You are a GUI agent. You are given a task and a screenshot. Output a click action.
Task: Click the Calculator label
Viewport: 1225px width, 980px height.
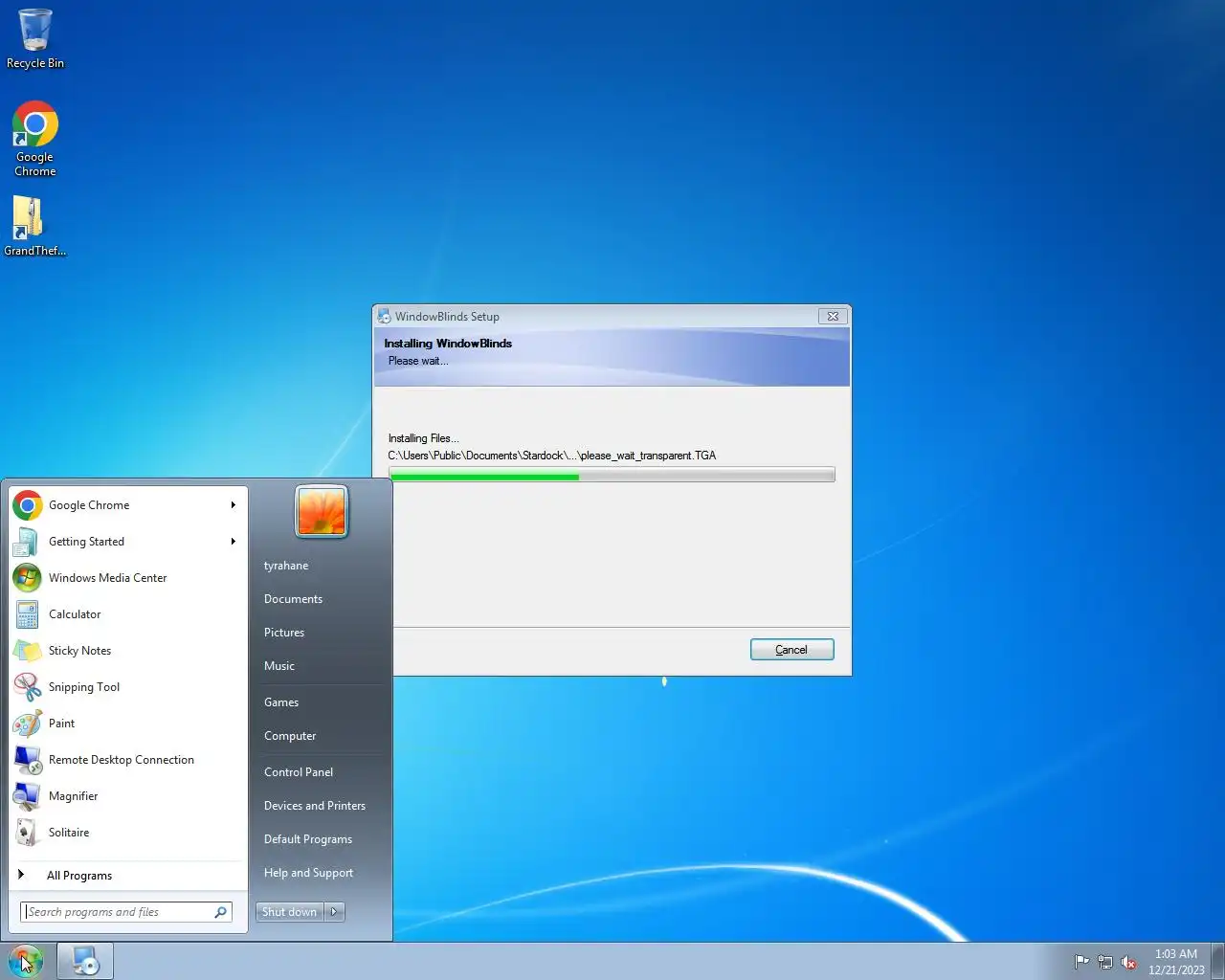click(75, 614)
